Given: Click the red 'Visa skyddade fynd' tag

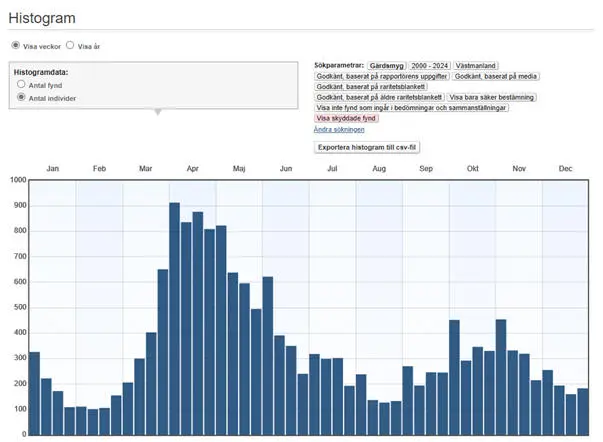Looking at the screenshot, I should point(346,118).
